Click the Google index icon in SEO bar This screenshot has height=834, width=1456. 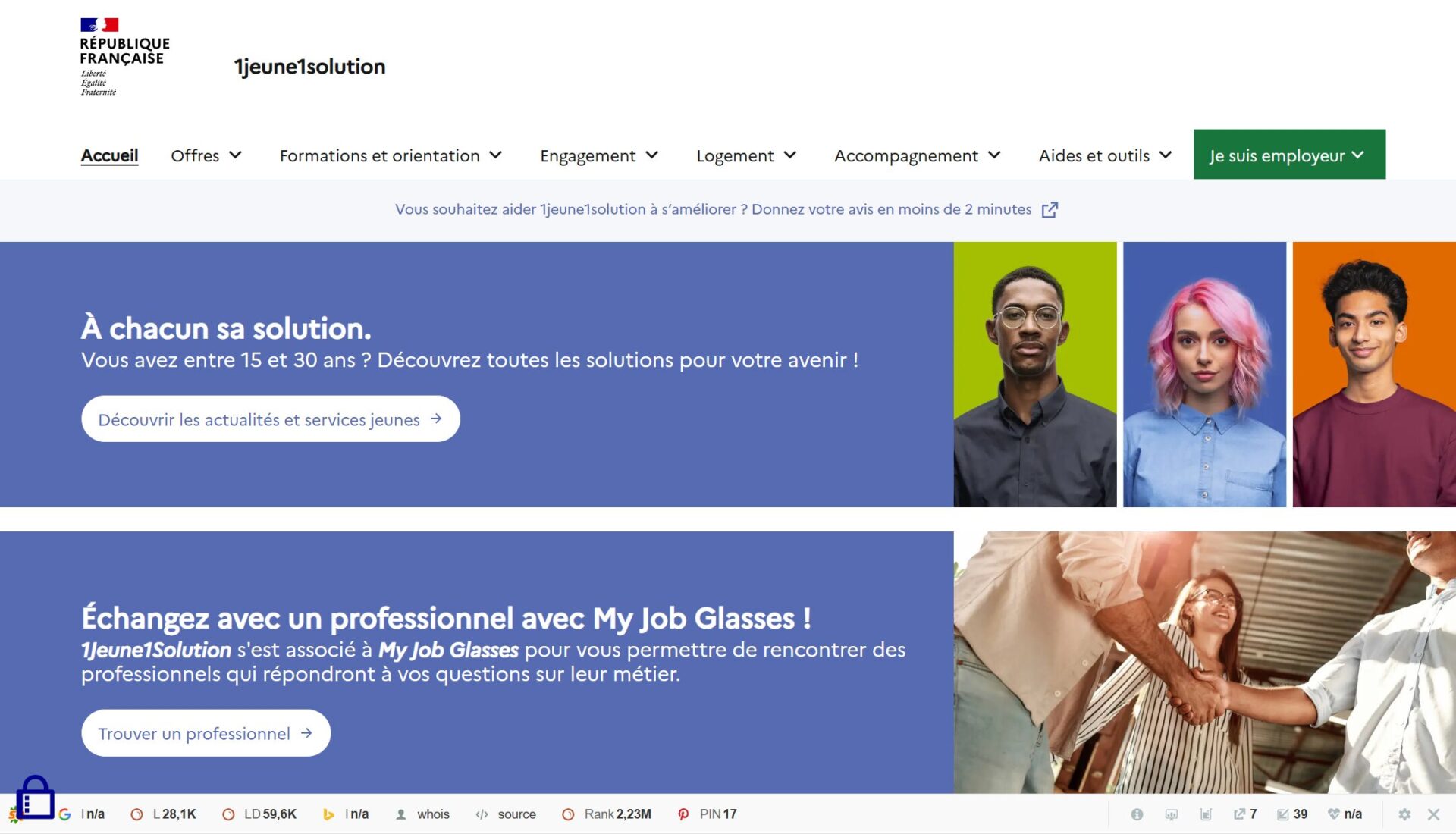click(65, 814)
